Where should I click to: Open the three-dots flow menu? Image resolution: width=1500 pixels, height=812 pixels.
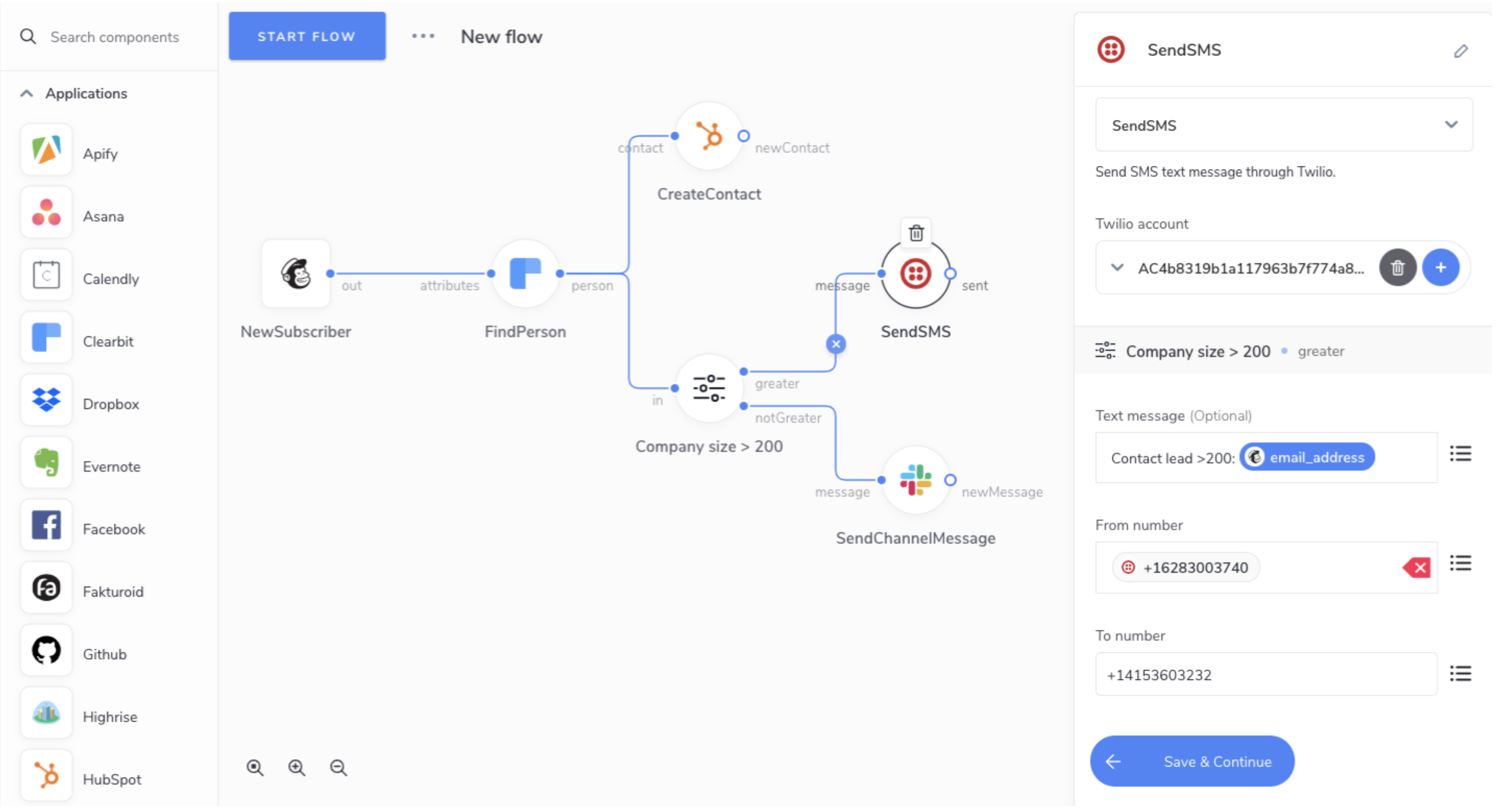(424, 36)
